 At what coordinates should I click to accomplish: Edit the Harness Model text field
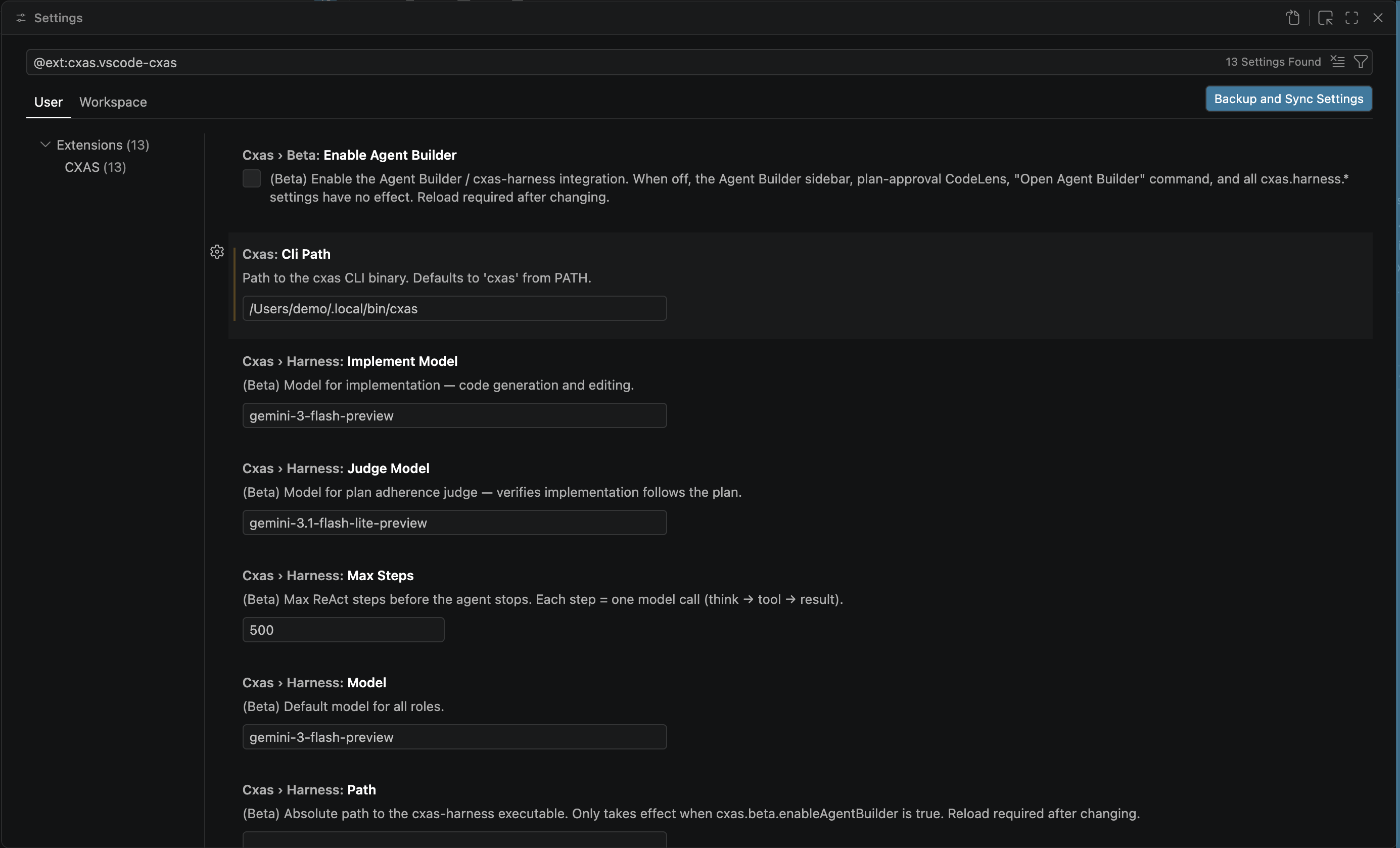click(x=454, y=737)
